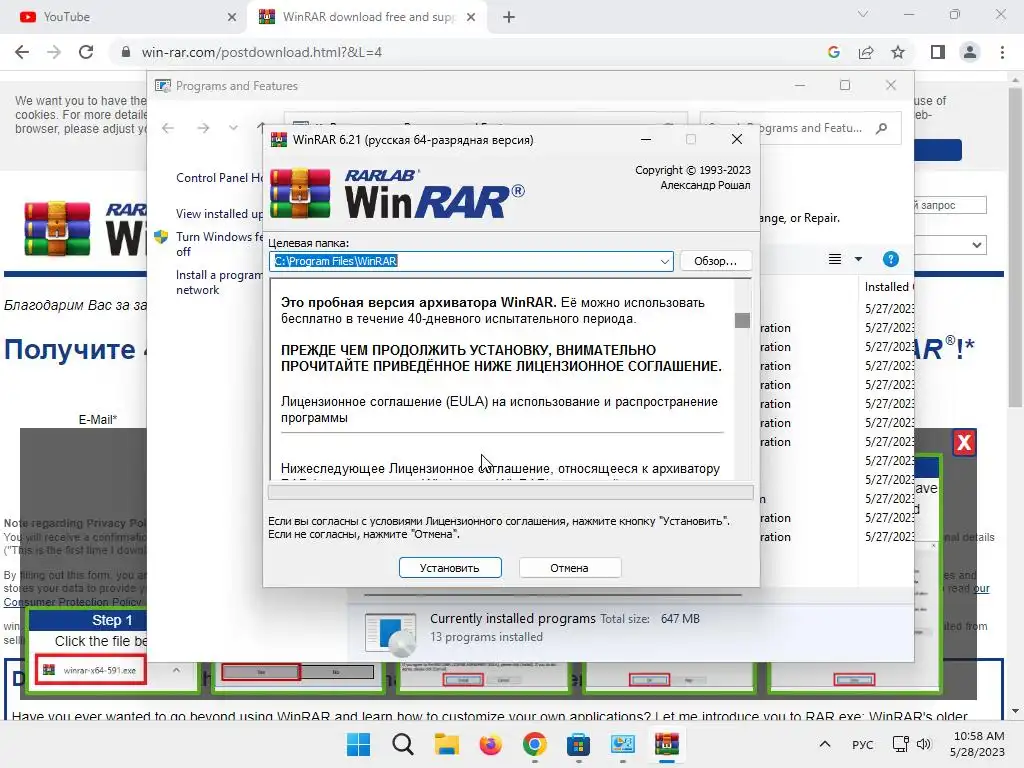Viewport: 1024px width, 768px height.
Task: Open Control Panel Home link
Action: 219,178
